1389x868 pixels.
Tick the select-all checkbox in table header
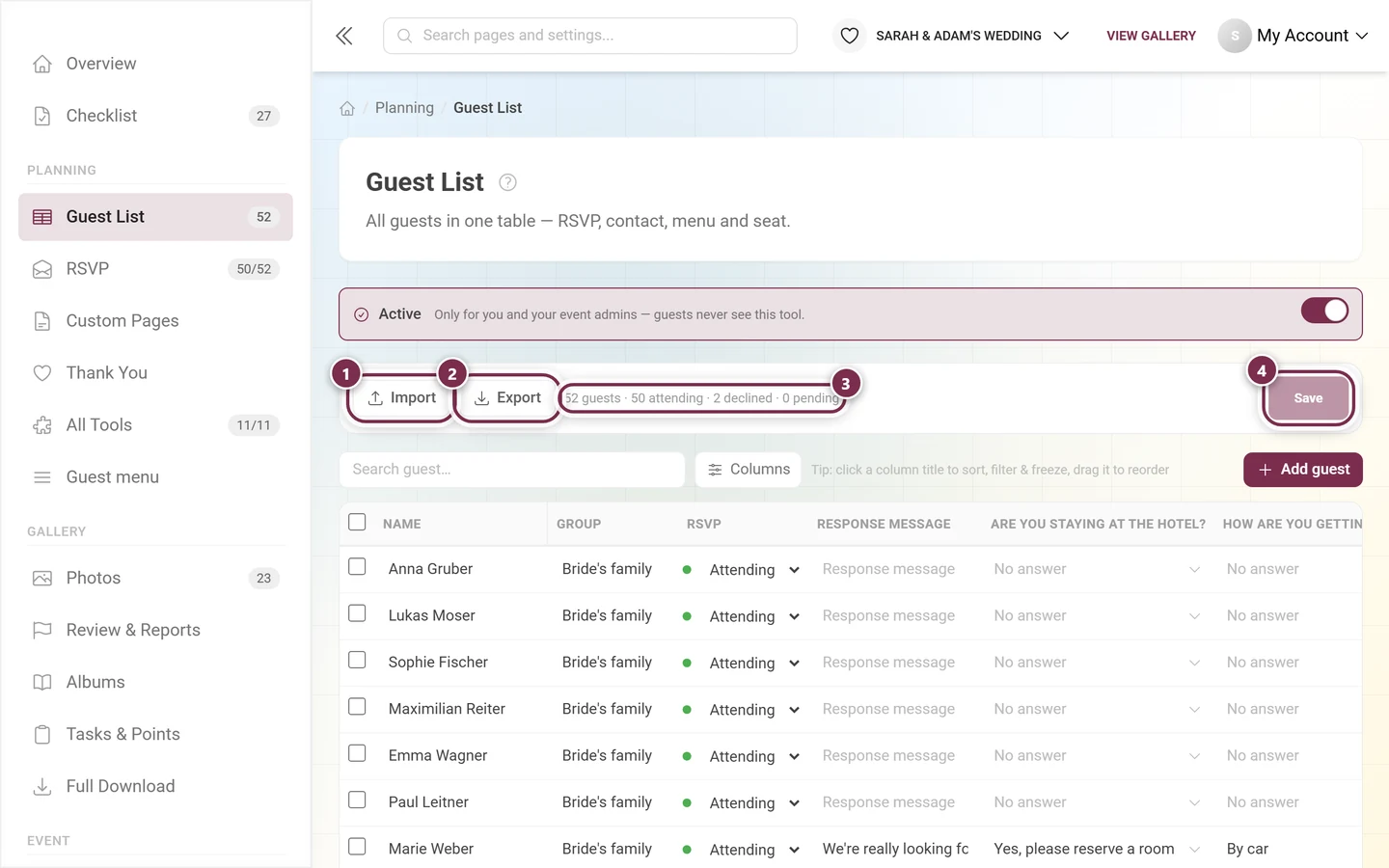point(357,522)
